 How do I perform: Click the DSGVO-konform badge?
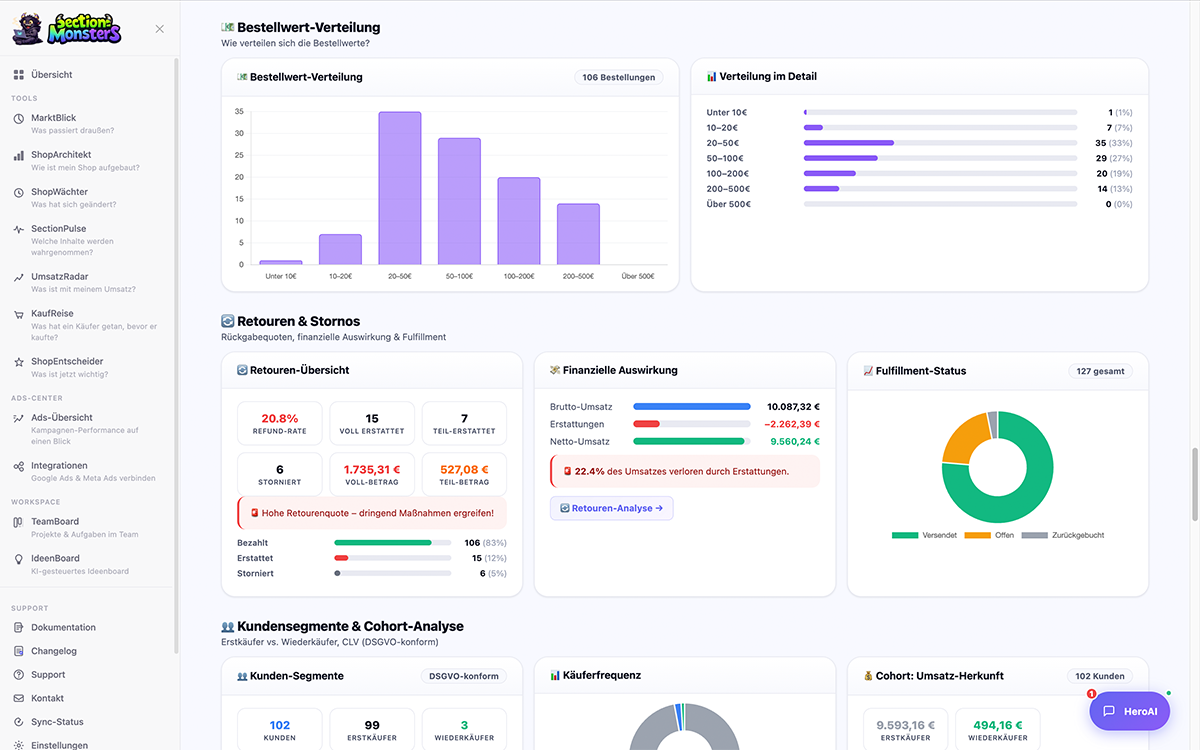[463, 676]
